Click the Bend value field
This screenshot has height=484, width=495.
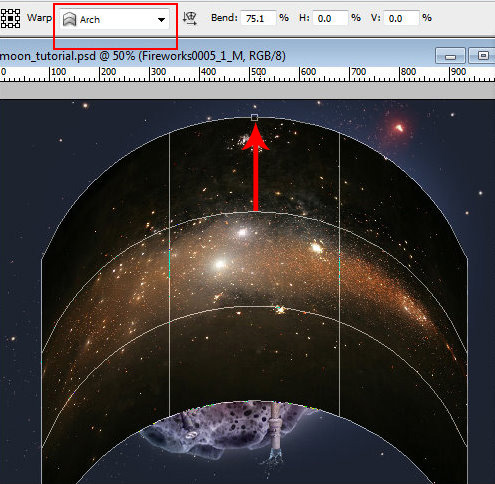[259, 18]
